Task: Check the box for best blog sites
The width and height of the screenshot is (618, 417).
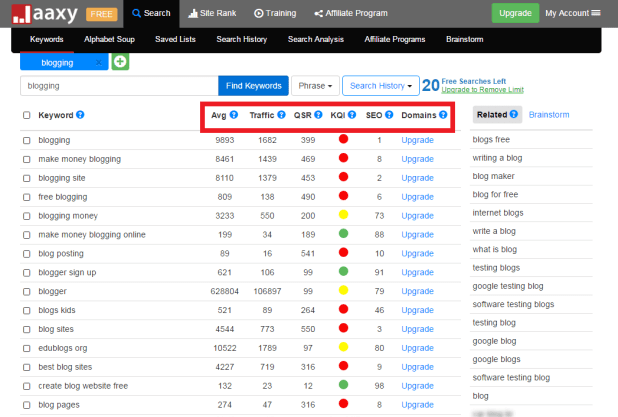Action: click(26, 367)
